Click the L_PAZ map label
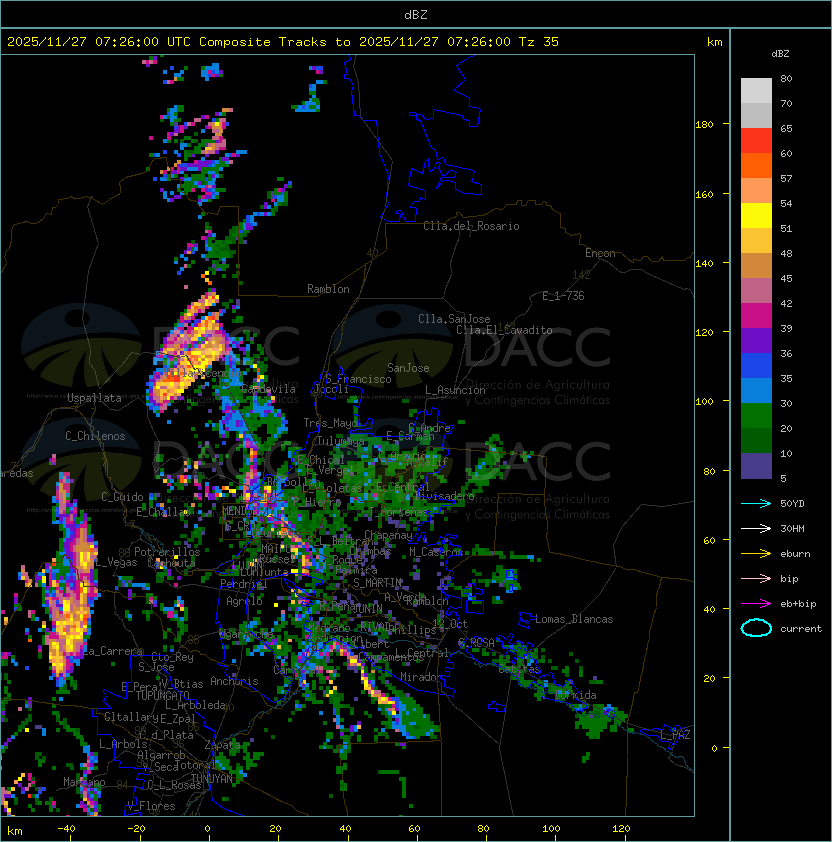 675,735
